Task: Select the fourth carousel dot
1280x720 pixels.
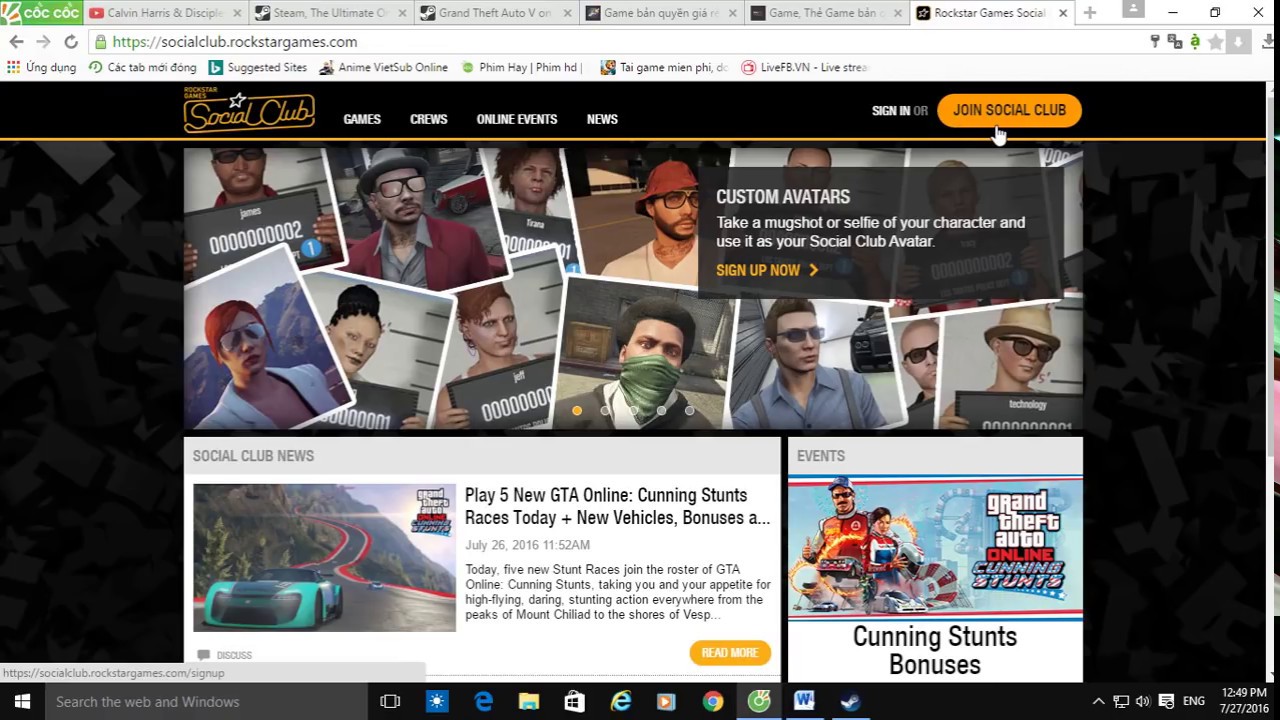Action: coord(661,410)
